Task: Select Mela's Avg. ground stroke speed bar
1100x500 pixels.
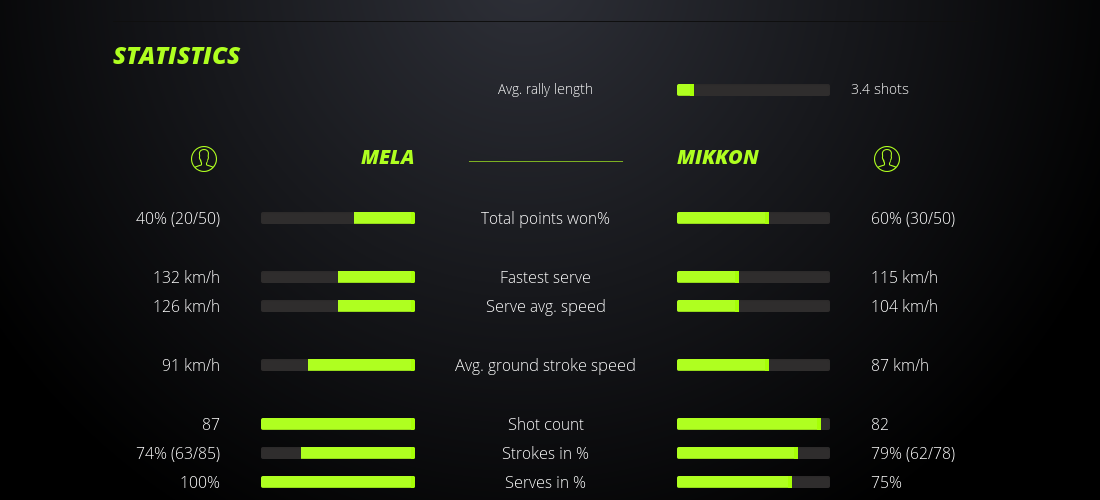Action: [338, 365]
